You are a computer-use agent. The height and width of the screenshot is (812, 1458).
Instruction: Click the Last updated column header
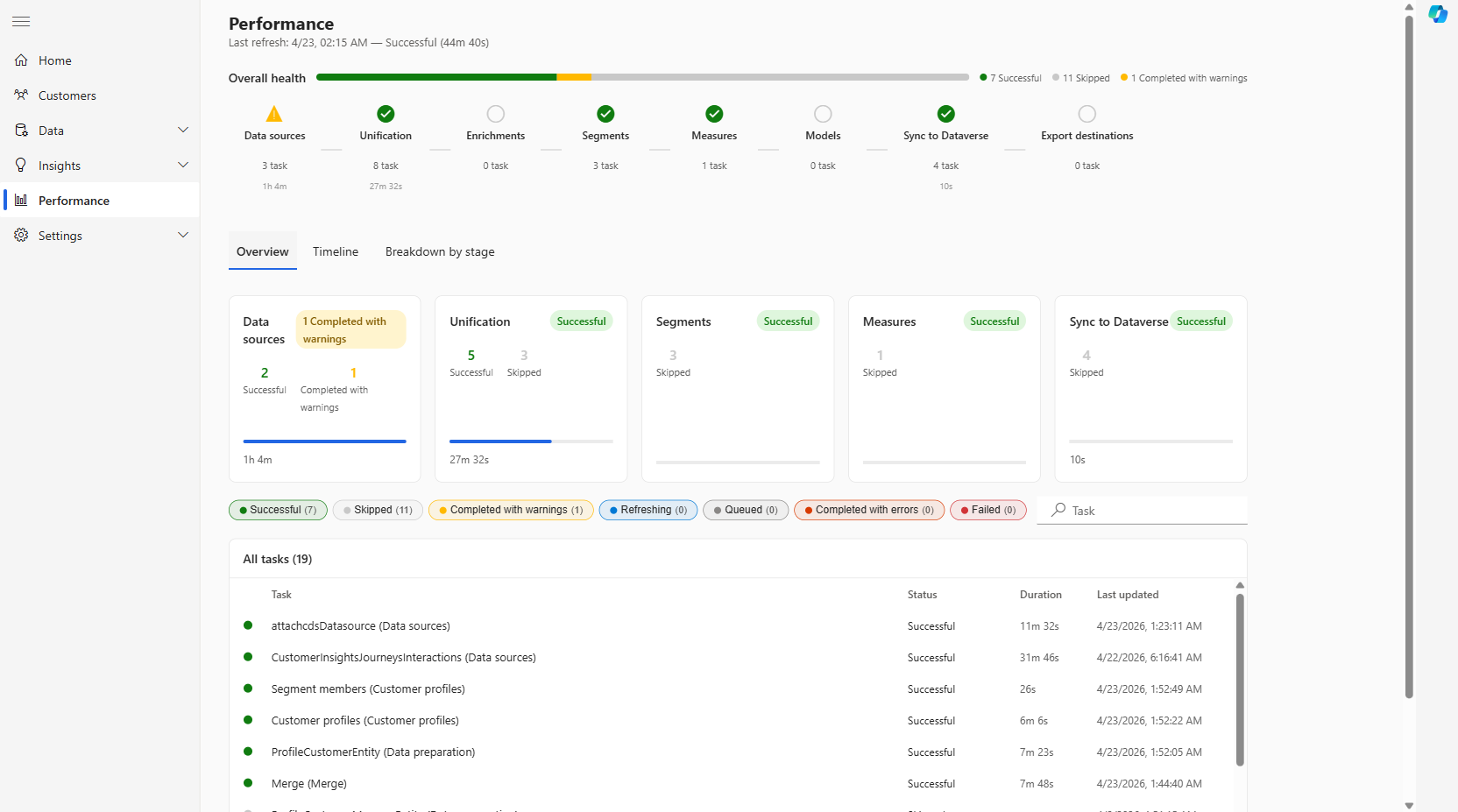[x=1128, y=595]
